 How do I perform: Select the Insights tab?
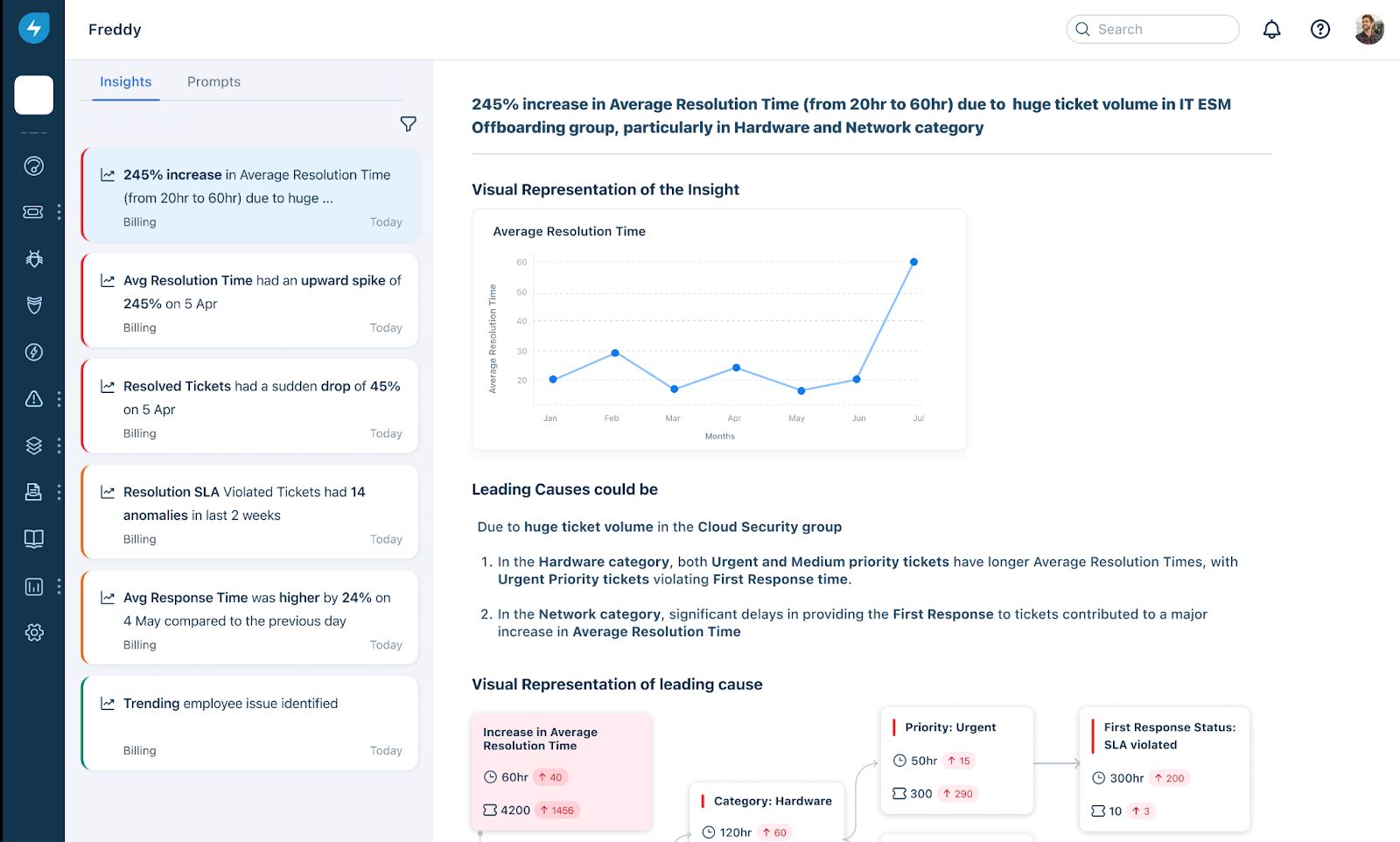pos(125,81)
